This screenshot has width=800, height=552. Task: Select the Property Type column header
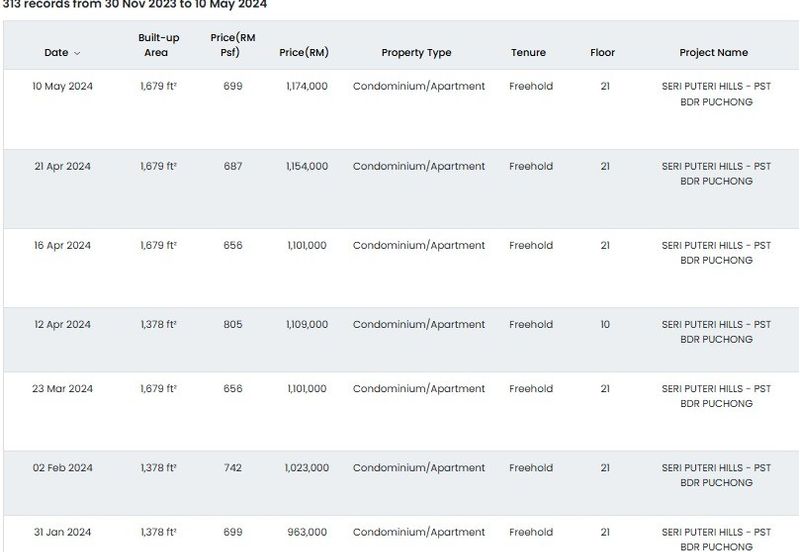[416, 53]
